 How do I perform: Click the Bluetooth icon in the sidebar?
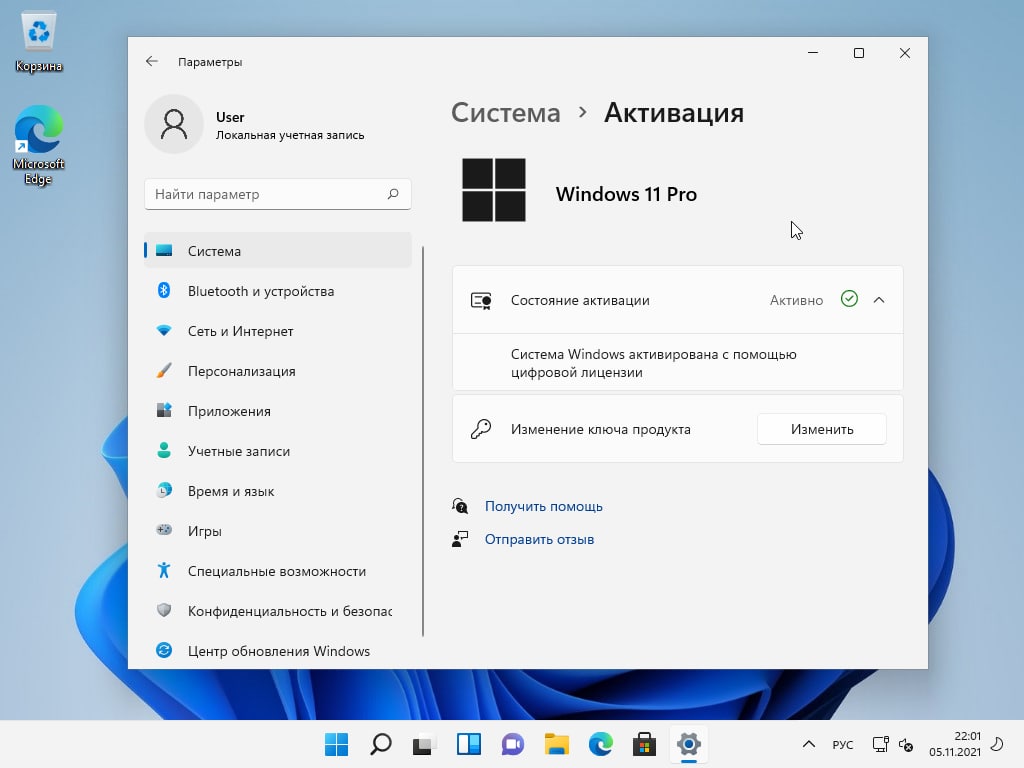(164, 291)
